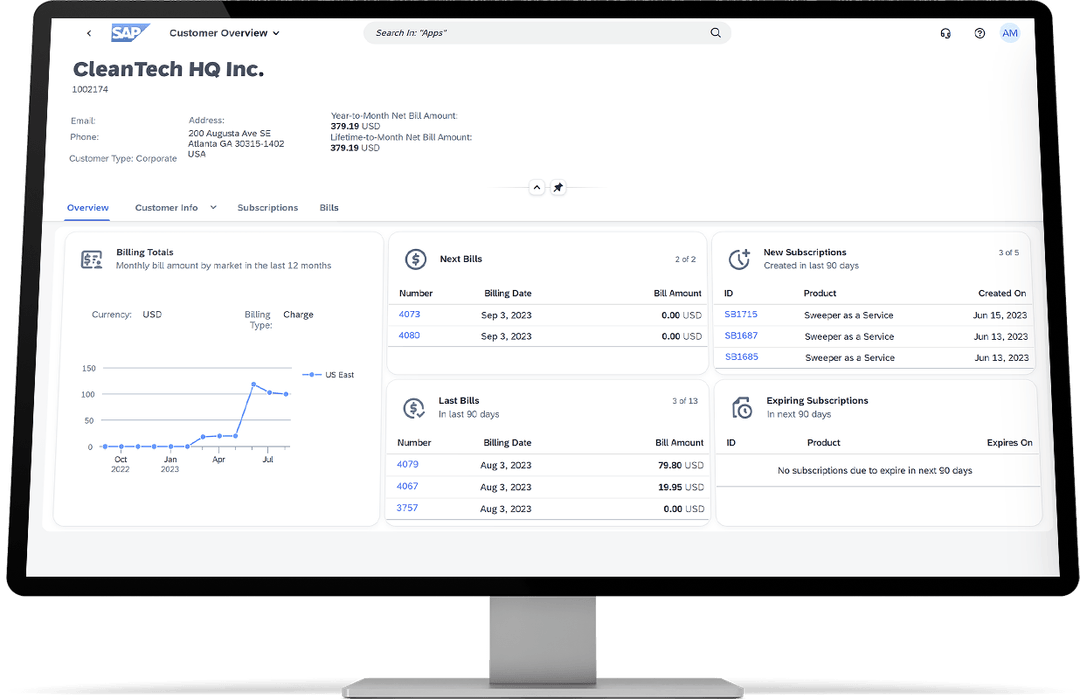Expand the Customer Info tab dropdown
Screen dimensions: 1080x699
click(213, 207)
